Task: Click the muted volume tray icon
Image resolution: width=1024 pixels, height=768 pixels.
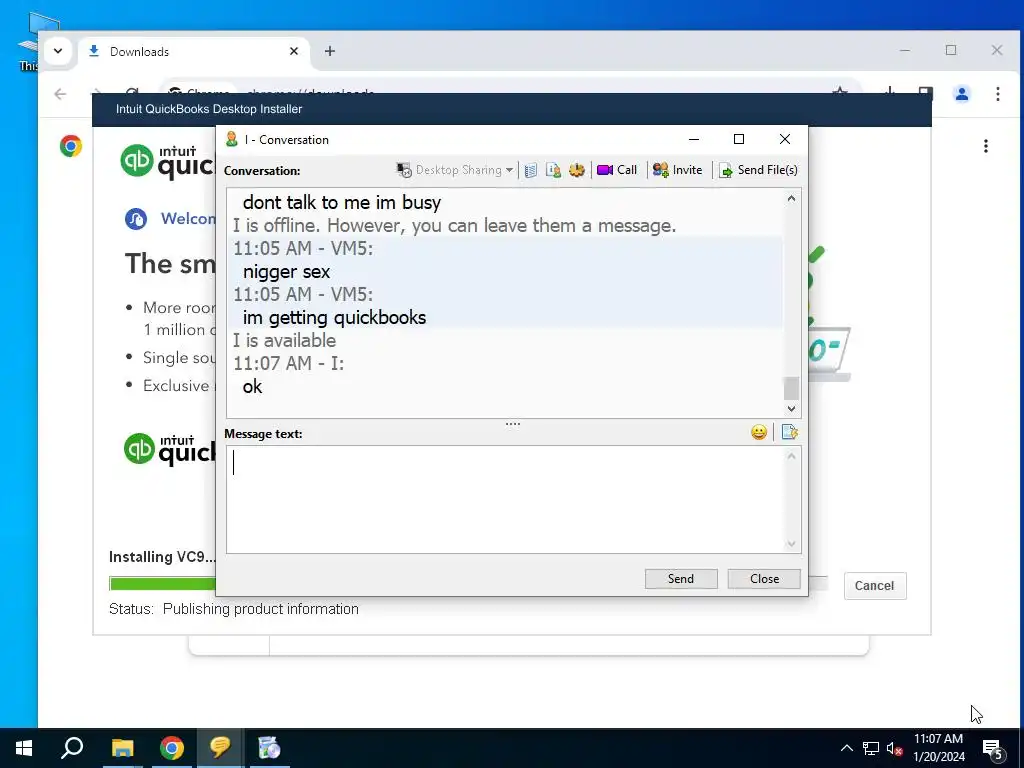Action: point(894,748)
